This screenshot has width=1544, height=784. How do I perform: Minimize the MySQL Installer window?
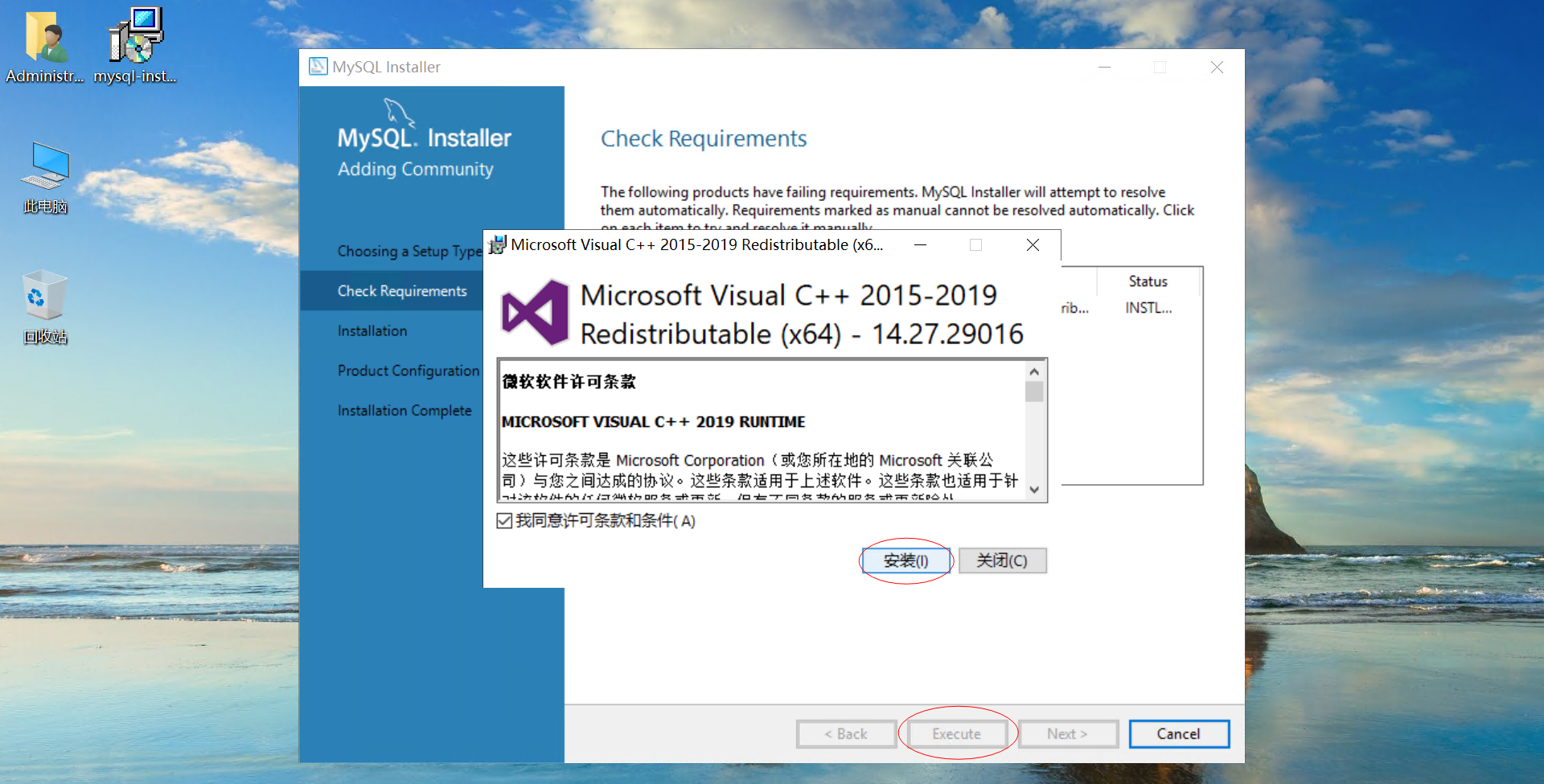click(1105, 67)
